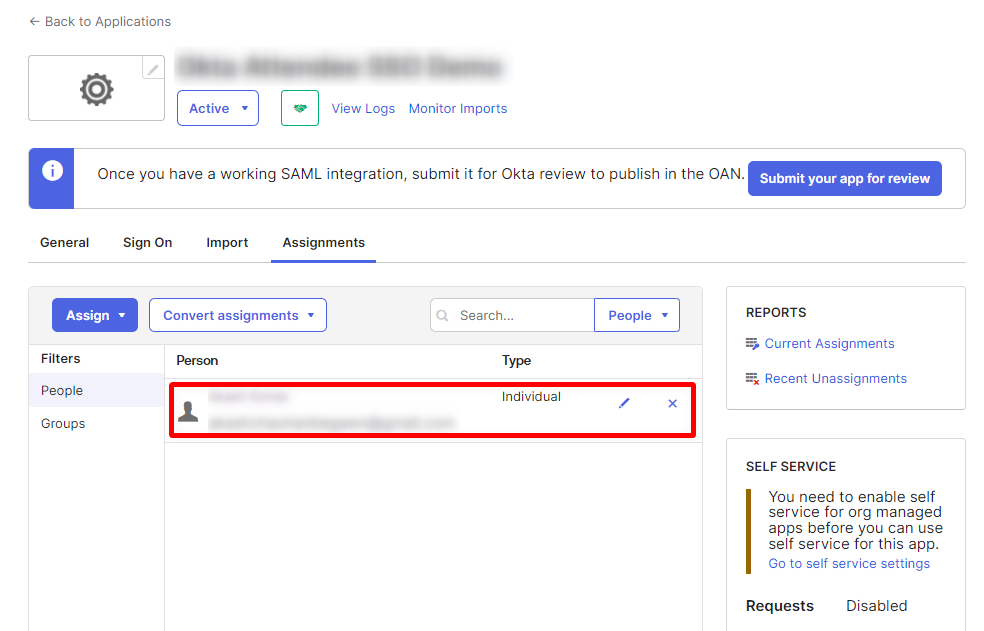Click the Current Assignments report icon
This screenshot has width=984, height=631.
coord(753,344)
